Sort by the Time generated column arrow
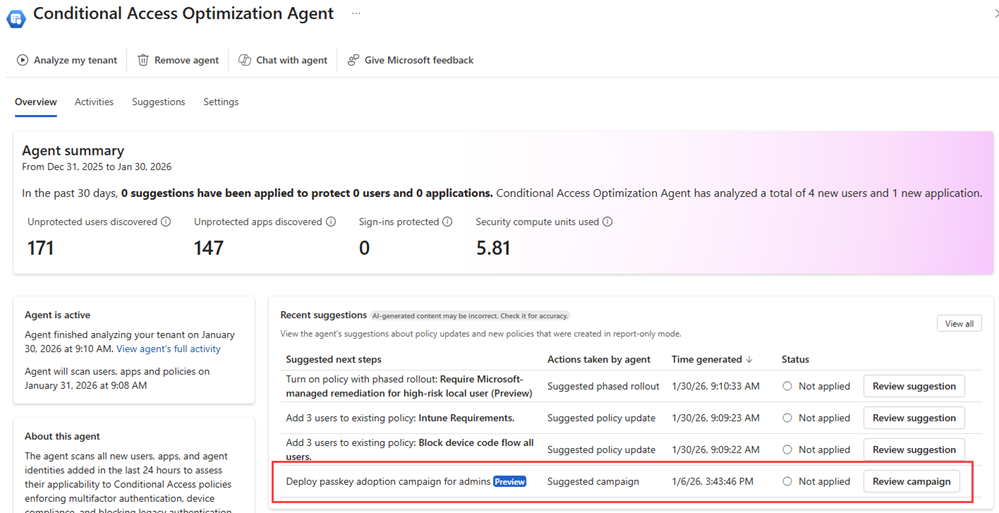The width and height of the screenshot is (999, 513). (749, 359)
